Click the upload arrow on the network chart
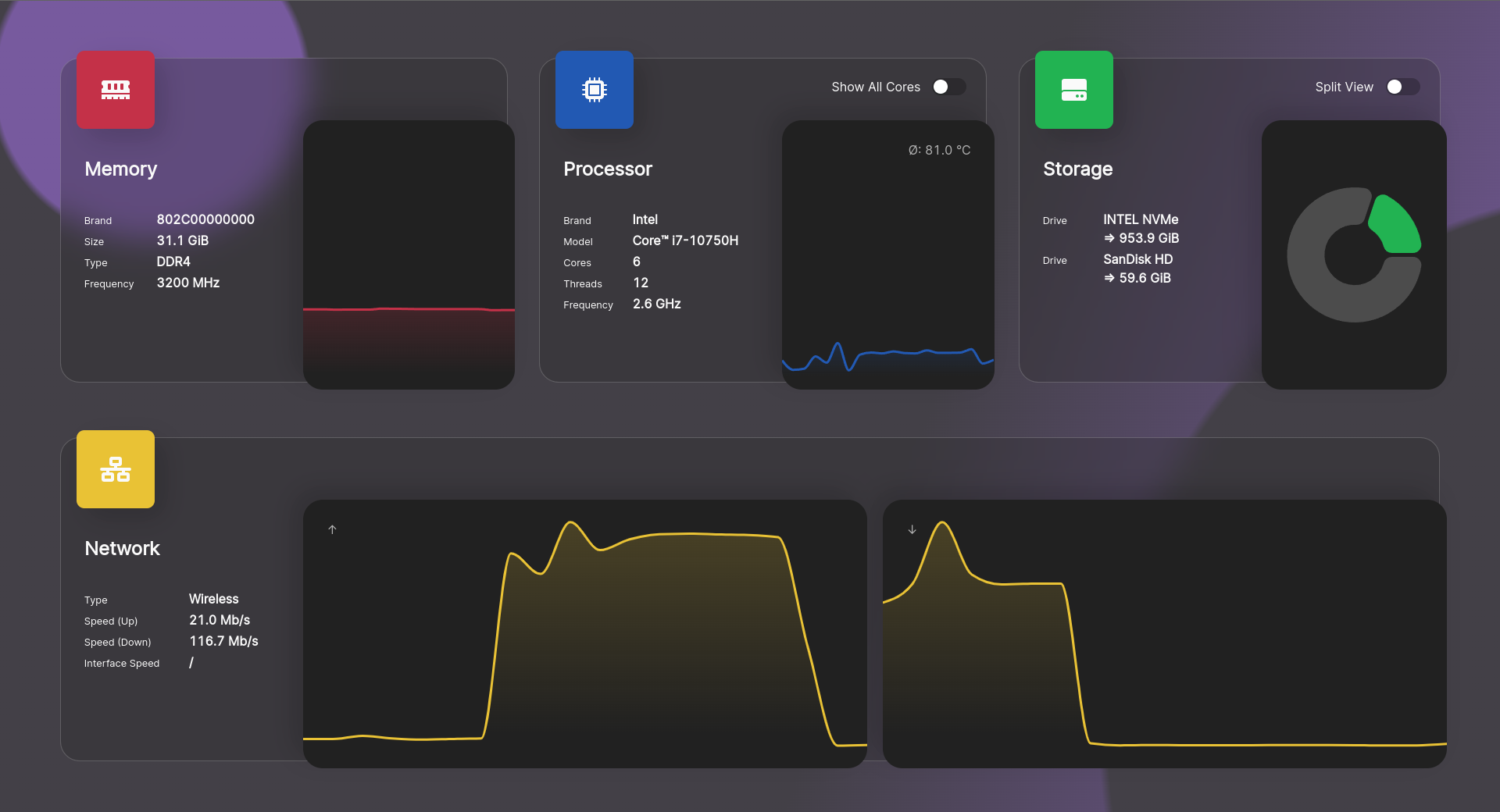Screen dimensions: 1500x812 pyautogui.click(x=331, y=529)
